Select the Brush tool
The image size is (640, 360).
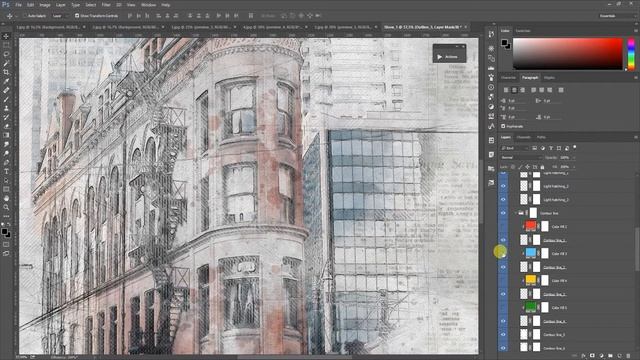tap(6, 99)
